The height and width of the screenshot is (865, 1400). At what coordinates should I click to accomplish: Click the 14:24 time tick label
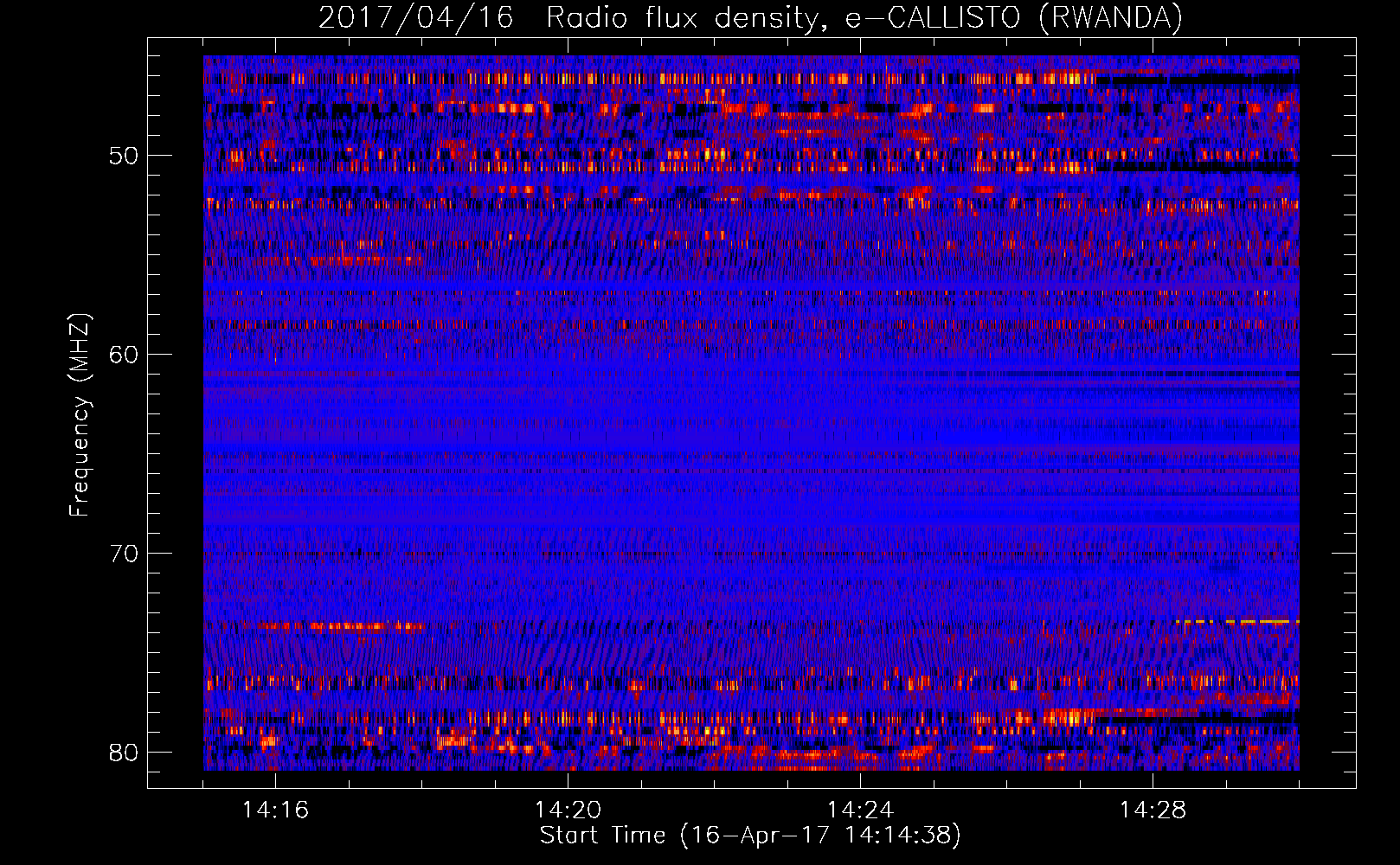pyautogui.click(x=860, y=811)
